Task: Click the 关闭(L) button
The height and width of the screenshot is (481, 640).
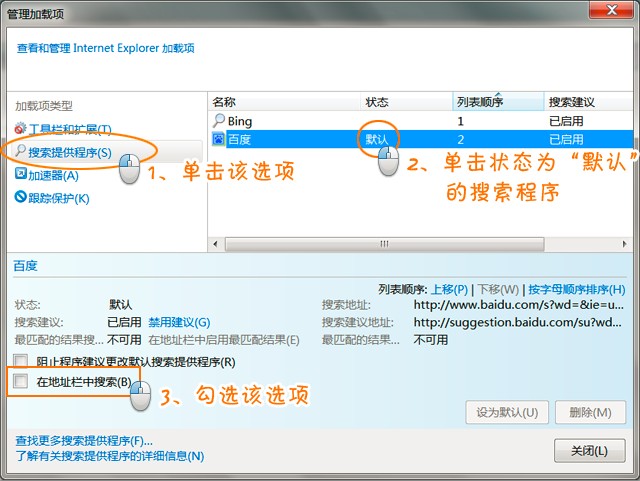Action: [x=589, y=451]
